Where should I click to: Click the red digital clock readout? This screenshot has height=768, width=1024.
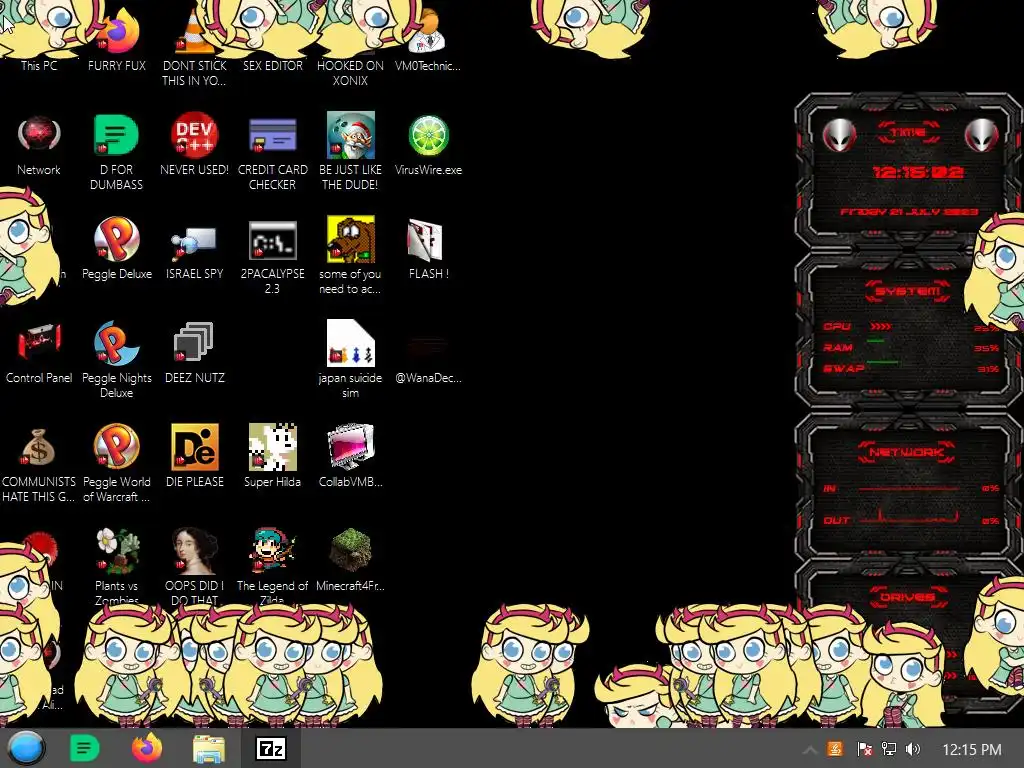tap(918, 172)
